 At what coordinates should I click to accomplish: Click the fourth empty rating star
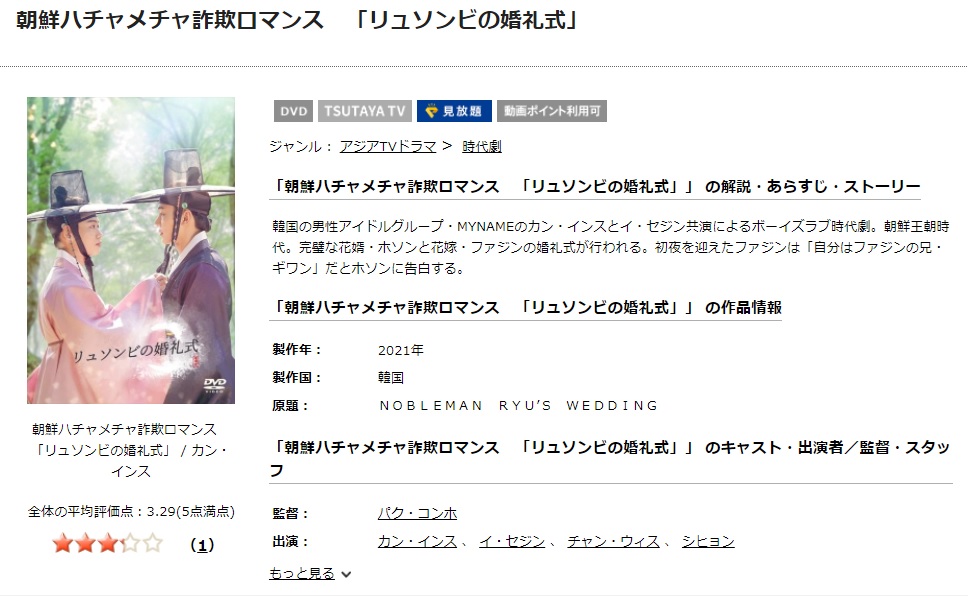click(130, 544)
